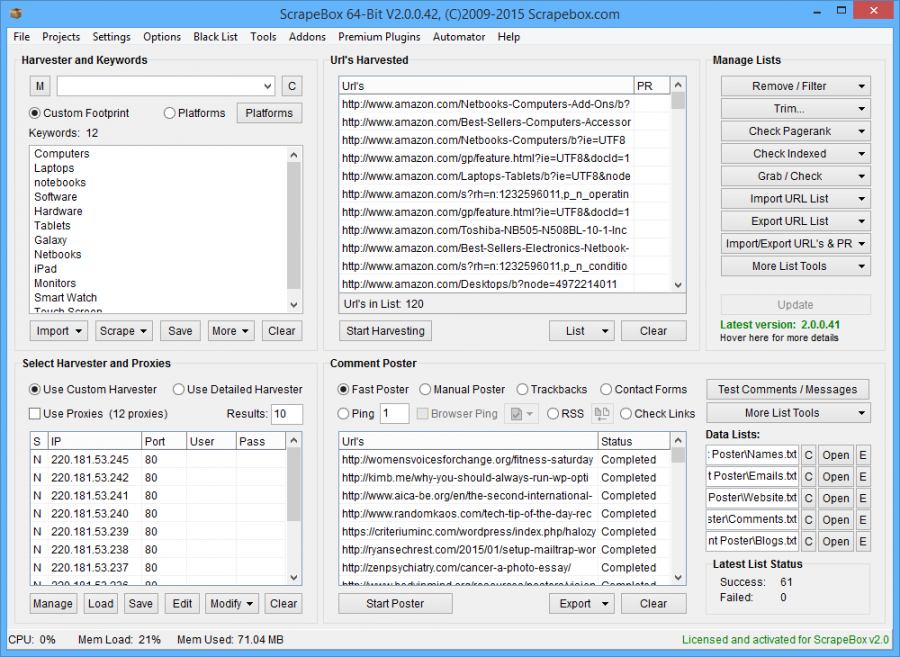Click Test Comments / Messages button
Screen dimensions: 900x657
(788, 389)
